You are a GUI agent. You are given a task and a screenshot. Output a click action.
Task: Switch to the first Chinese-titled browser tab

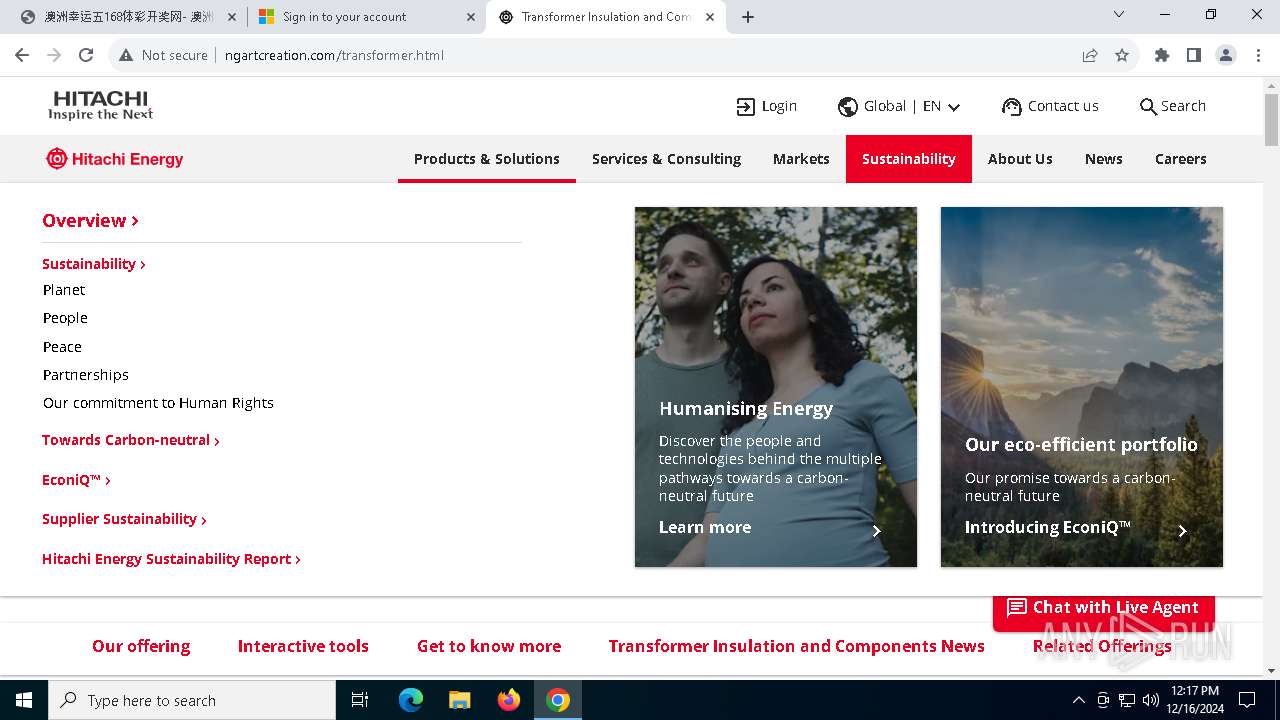[129, 17]
